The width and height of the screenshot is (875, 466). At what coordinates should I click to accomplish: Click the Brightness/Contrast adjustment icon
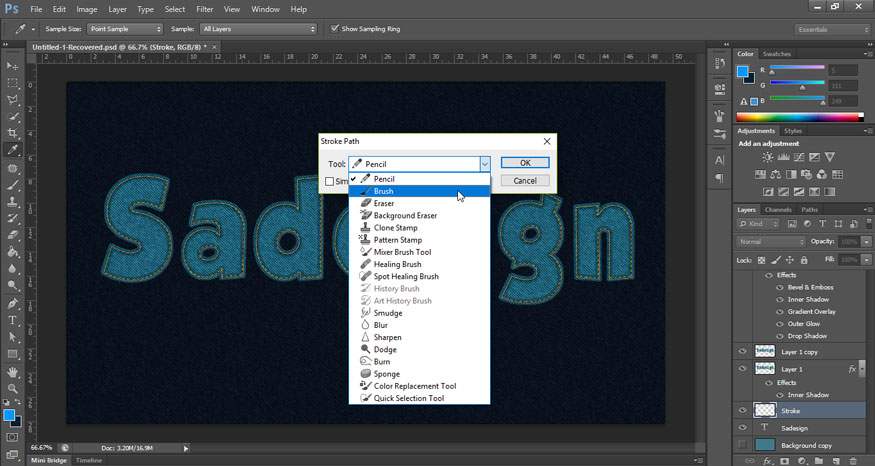click(768, 157)
